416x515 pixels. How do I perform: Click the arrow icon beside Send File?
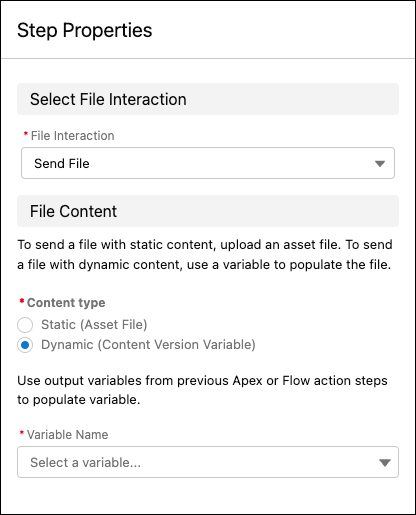click(x=380, y=164)
